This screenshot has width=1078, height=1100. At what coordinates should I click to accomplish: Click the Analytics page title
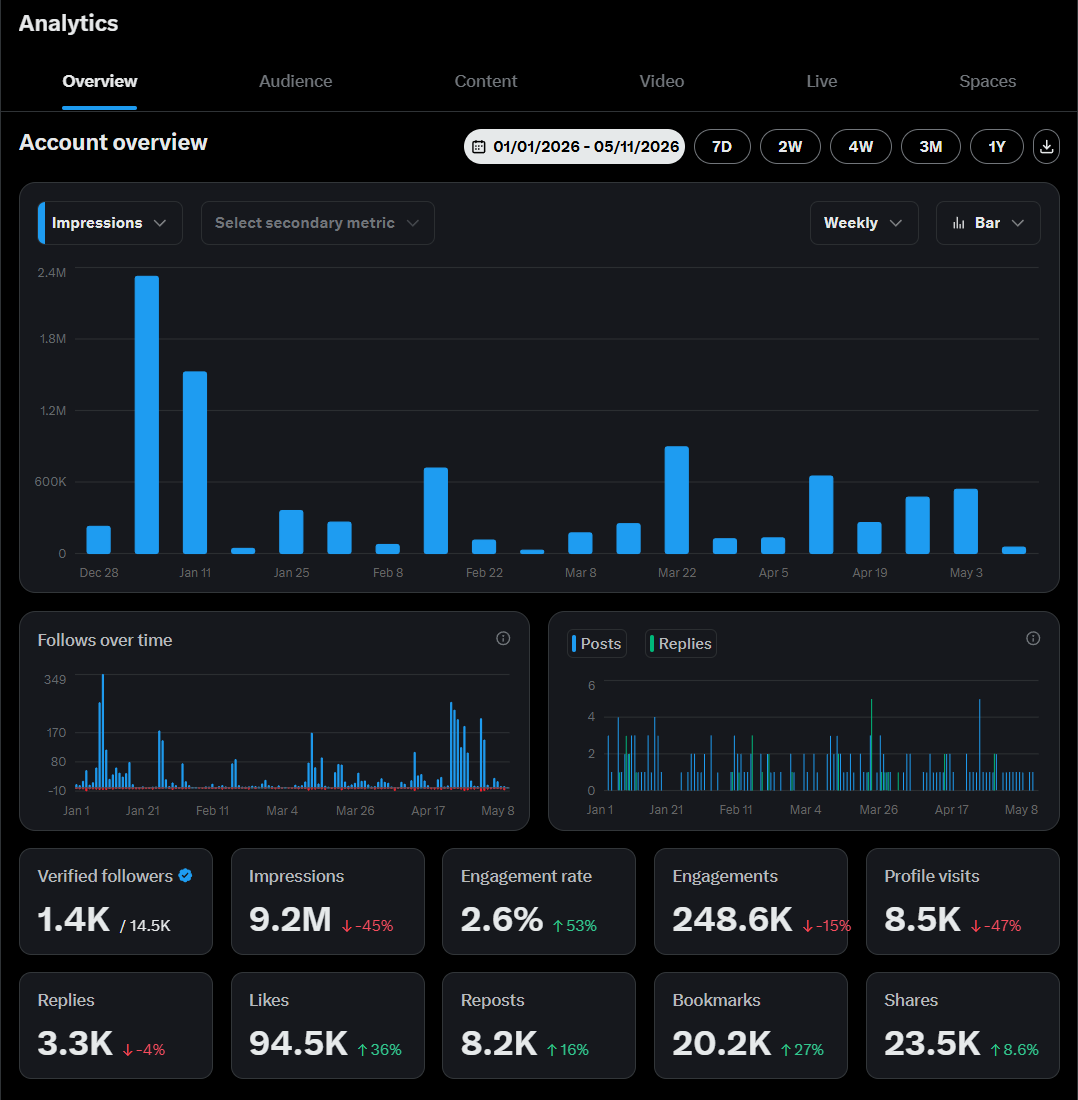pyautogui.click(x=69, y=23)
